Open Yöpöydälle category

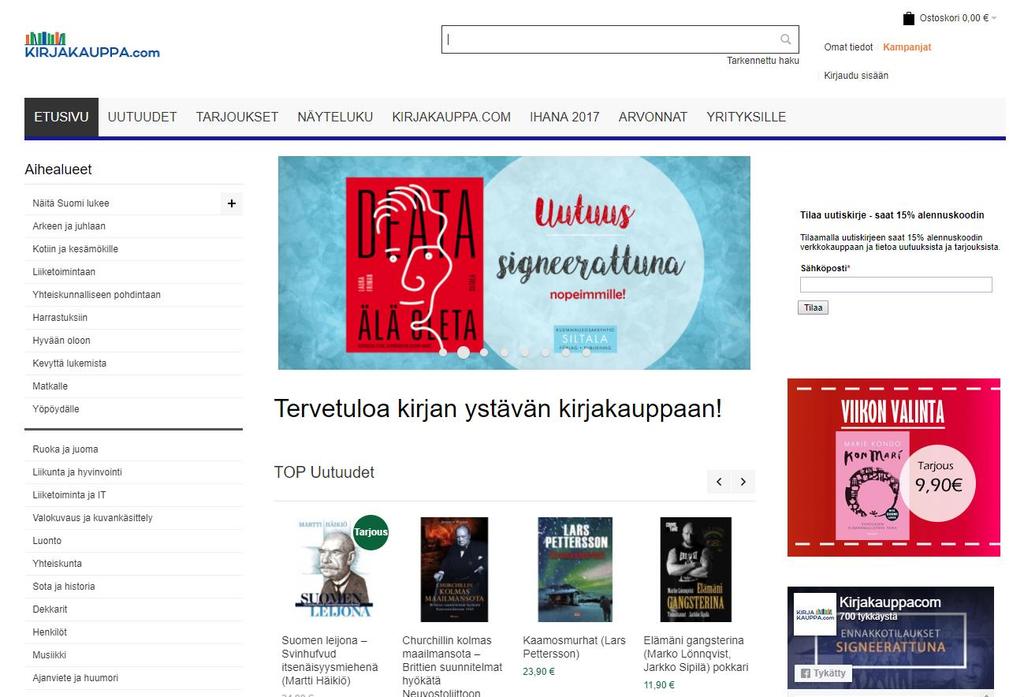pyautogui.click(x=56, y=409)
